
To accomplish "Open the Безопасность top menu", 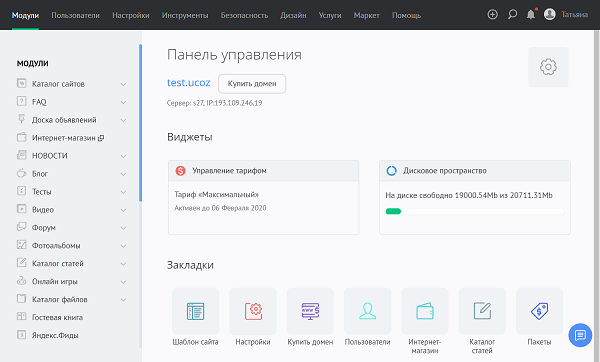I will (244, 15).
